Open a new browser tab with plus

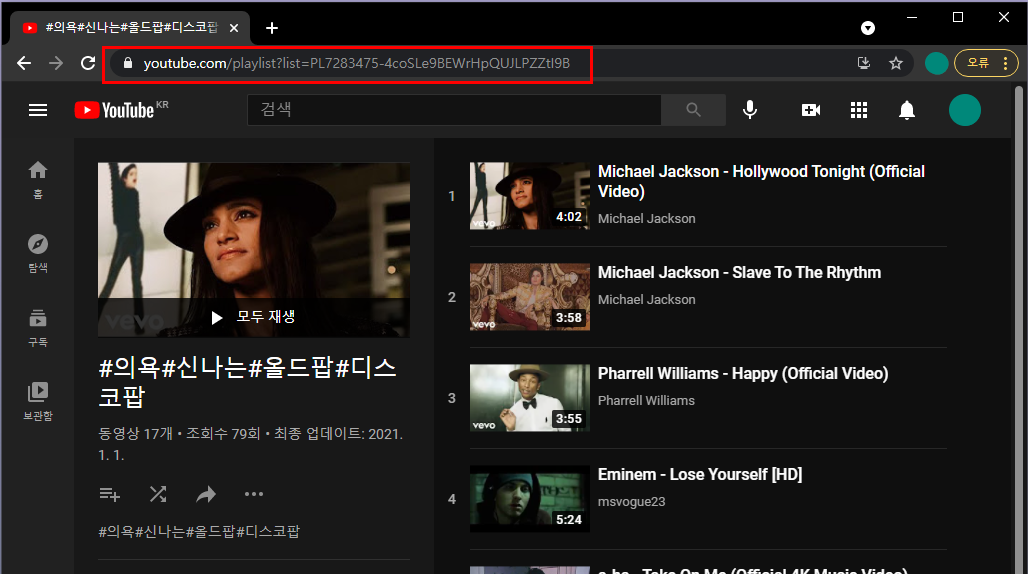point(272,28)
